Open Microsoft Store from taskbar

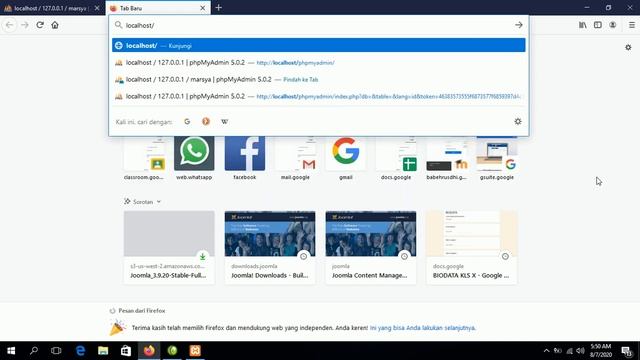126,351
